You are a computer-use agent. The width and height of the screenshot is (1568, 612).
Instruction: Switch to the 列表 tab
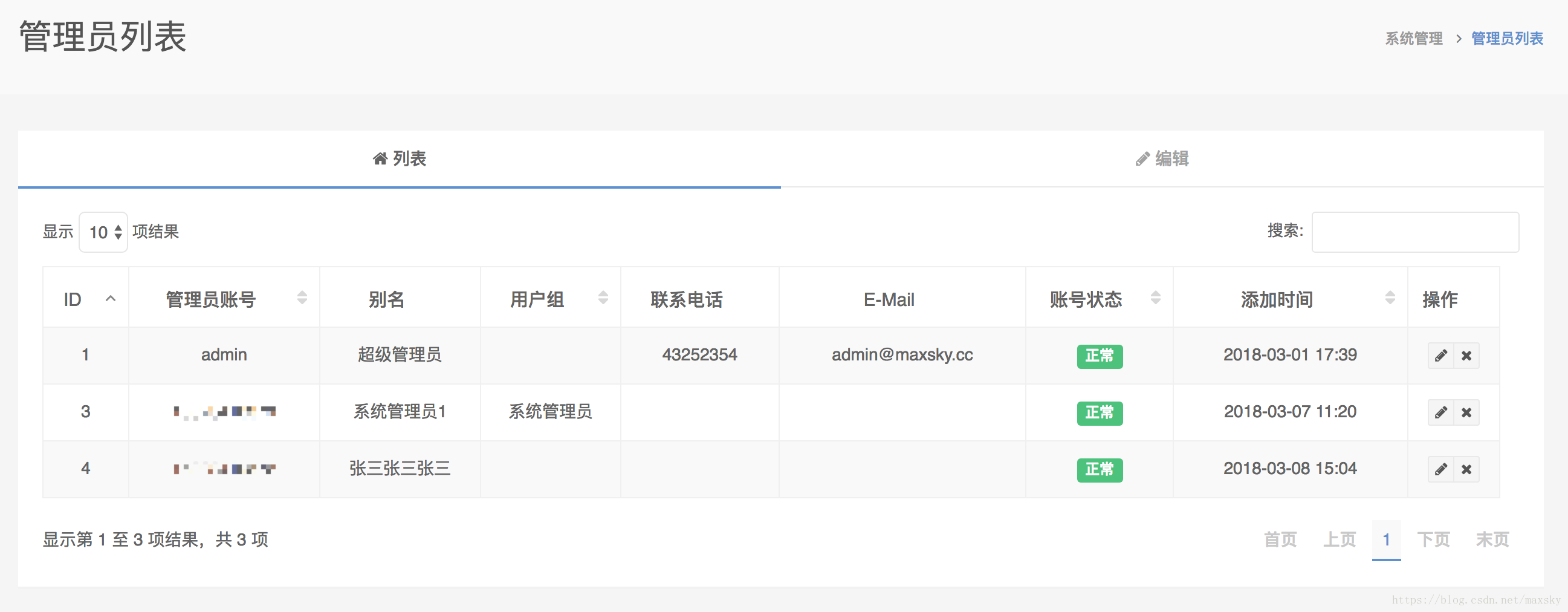(x=400, y=159)
